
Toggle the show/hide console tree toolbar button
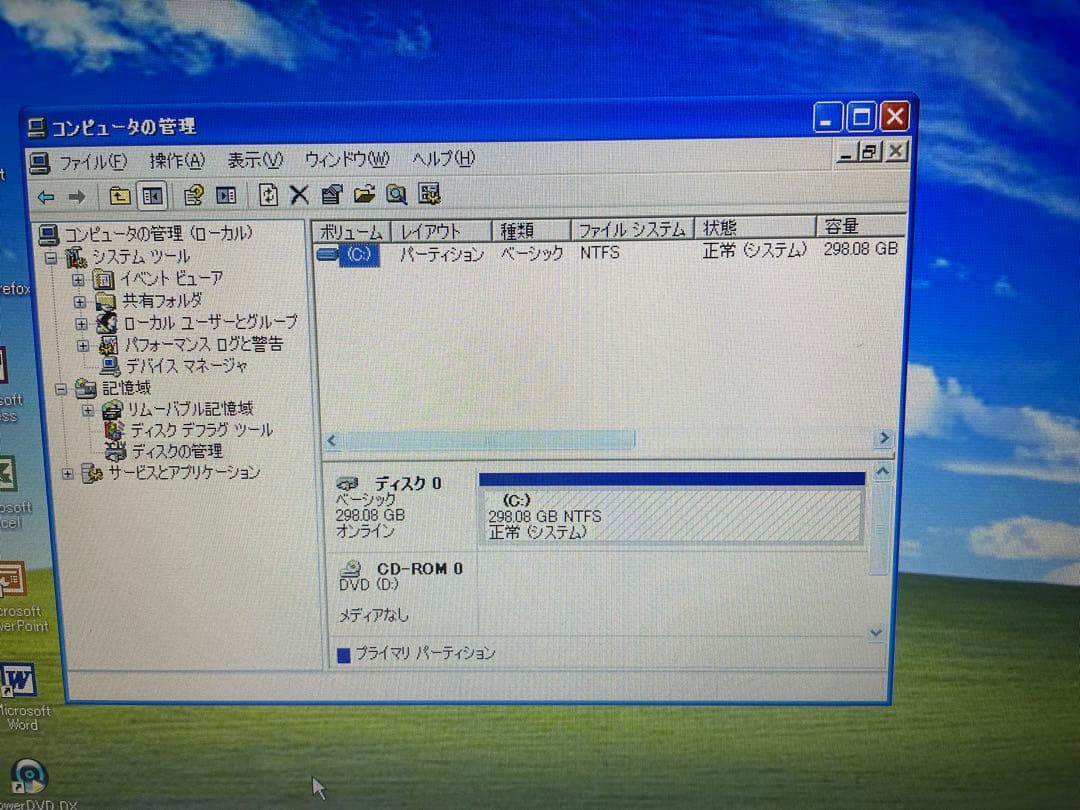tap(151, 194)
